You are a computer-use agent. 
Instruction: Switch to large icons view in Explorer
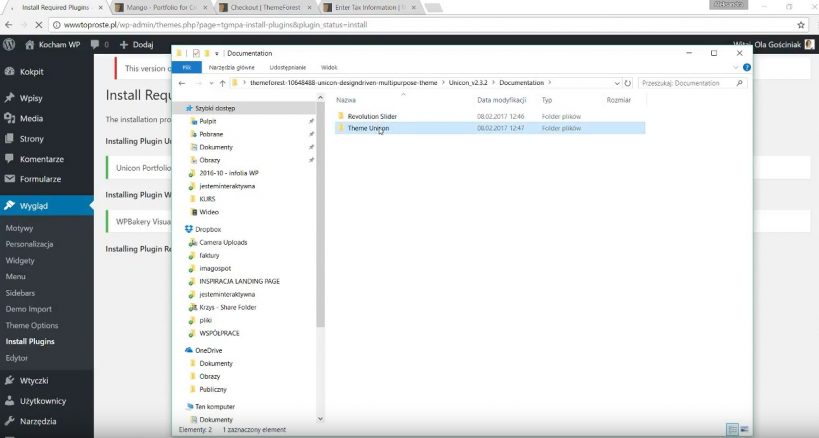pyautogui.click(x=745, y=430)
